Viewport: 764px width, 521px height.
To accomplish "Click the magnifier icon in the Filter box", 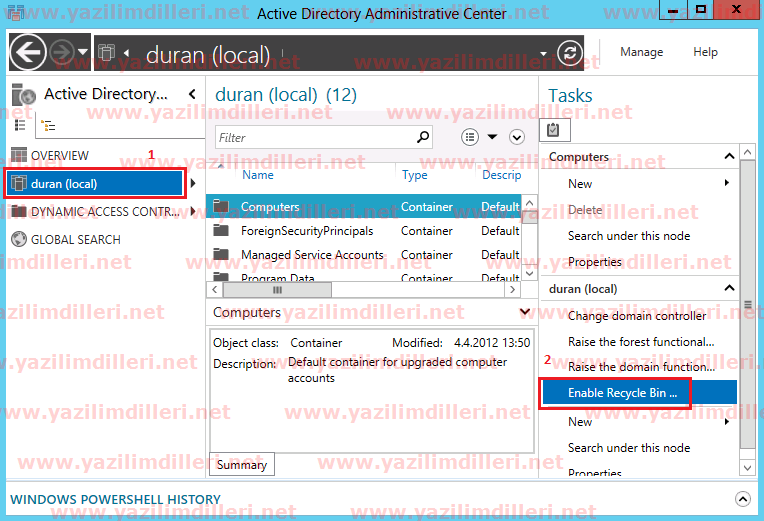I will pos(423,137).
